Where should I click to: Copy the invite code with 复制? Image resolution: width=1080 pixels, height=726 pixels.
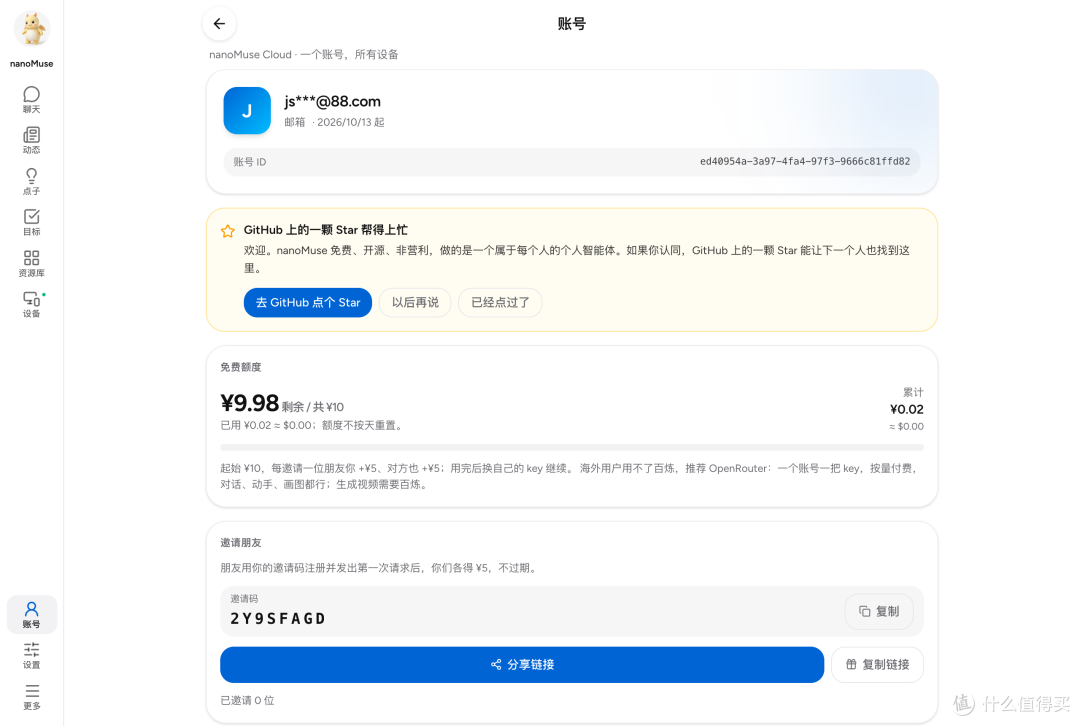(x=879, y=611)
